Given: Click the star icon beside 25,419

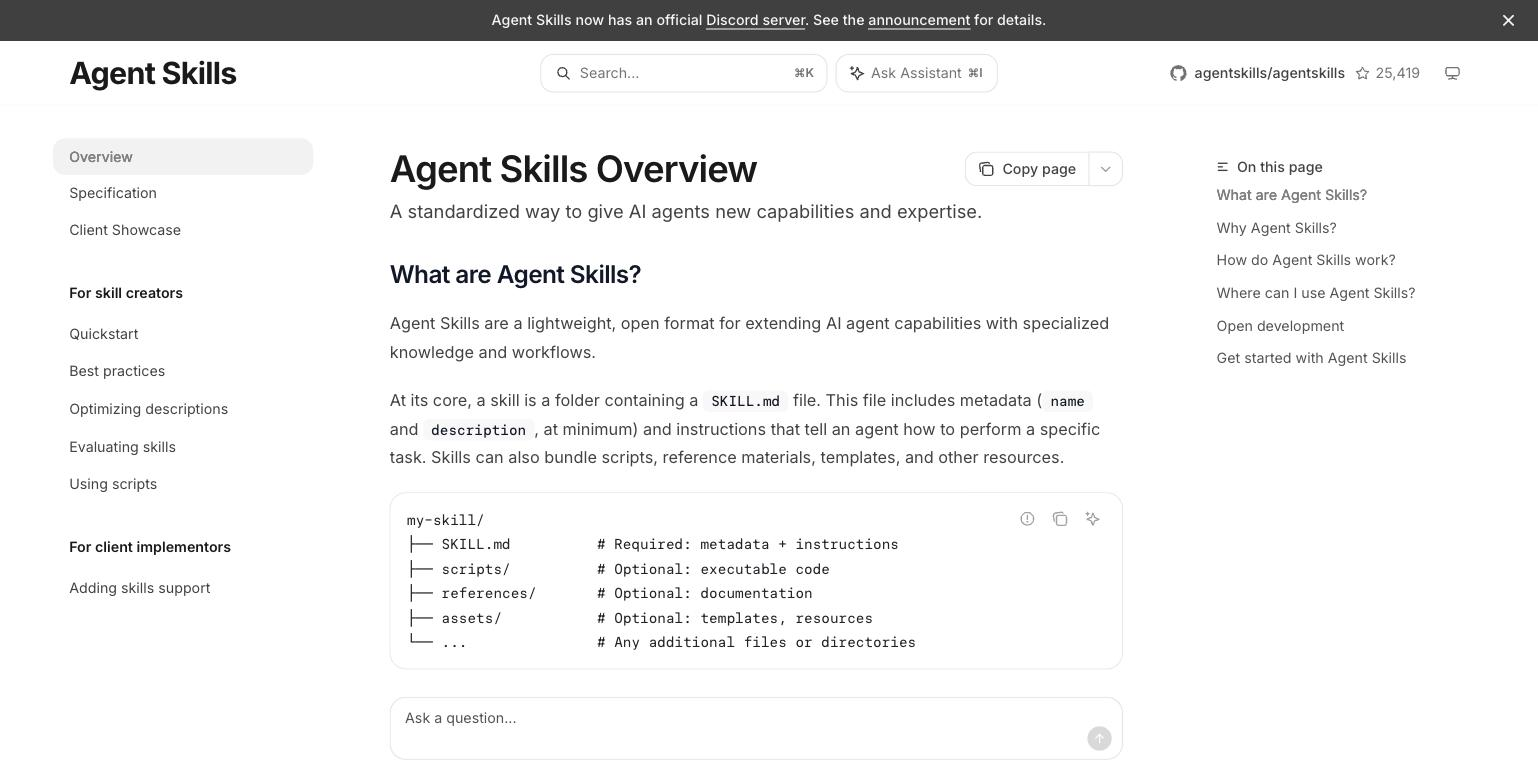Looking at the screenshot, I should pyautogui.click(x=1362, y=73).
